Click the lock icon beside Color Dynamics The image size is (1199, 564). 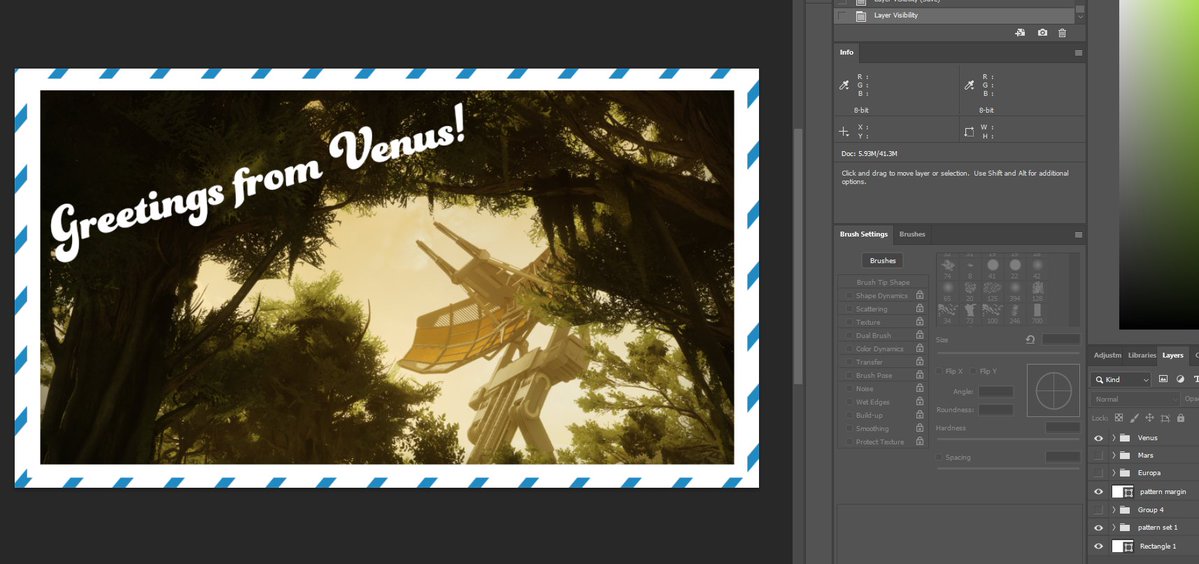920,348
